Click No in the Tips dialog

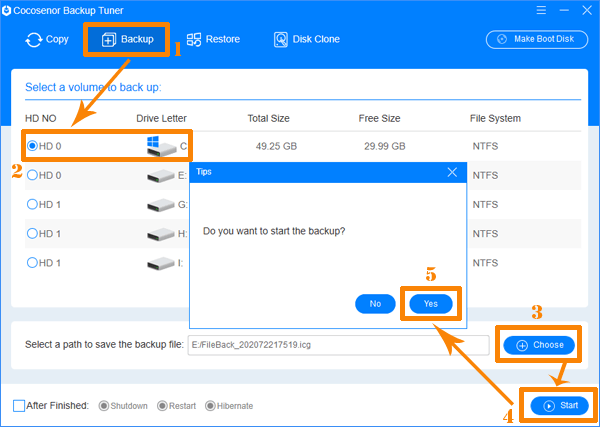coord(375,304)
